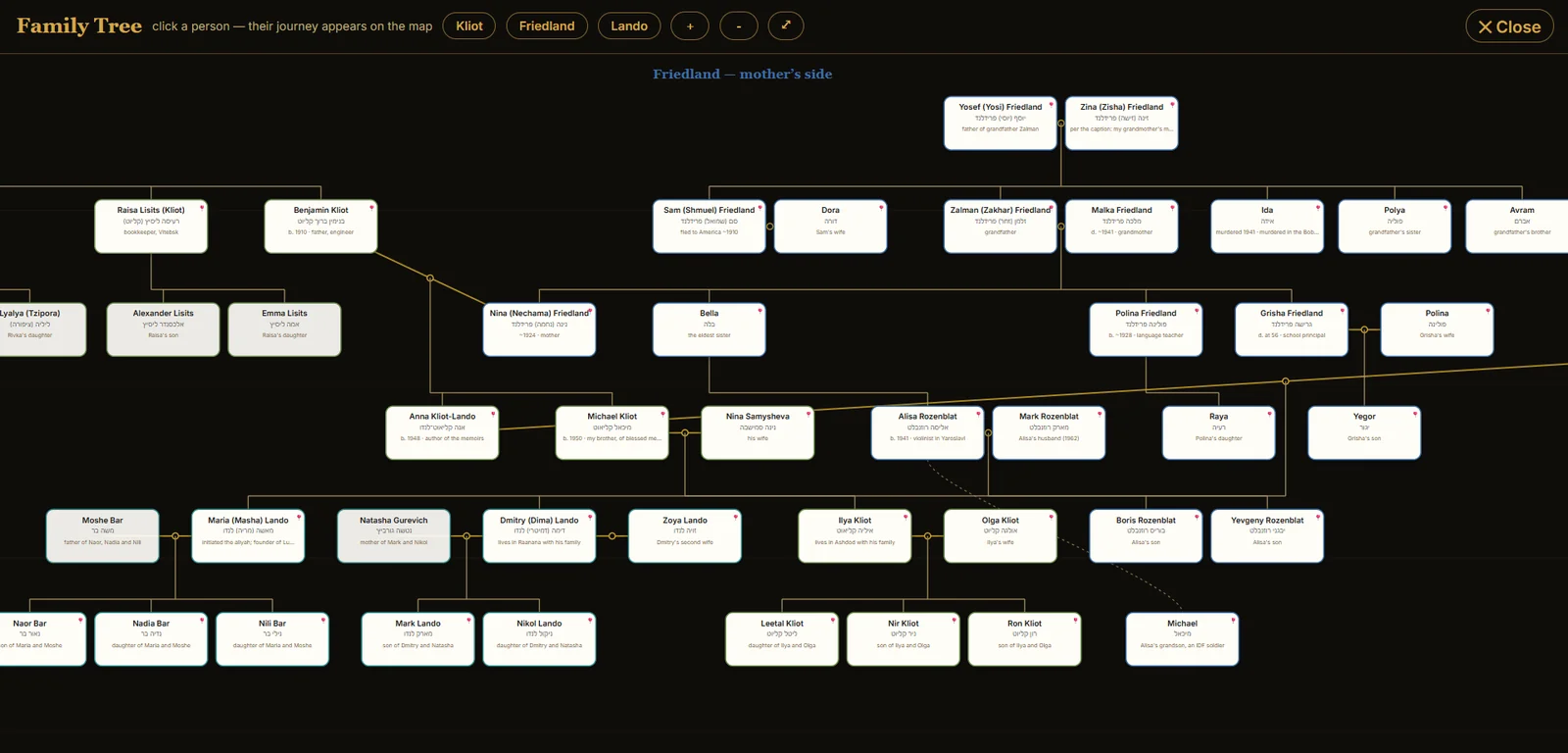Click the pin icon on Michael Kliot's card

pyautogui.click(x=662, y=414)
